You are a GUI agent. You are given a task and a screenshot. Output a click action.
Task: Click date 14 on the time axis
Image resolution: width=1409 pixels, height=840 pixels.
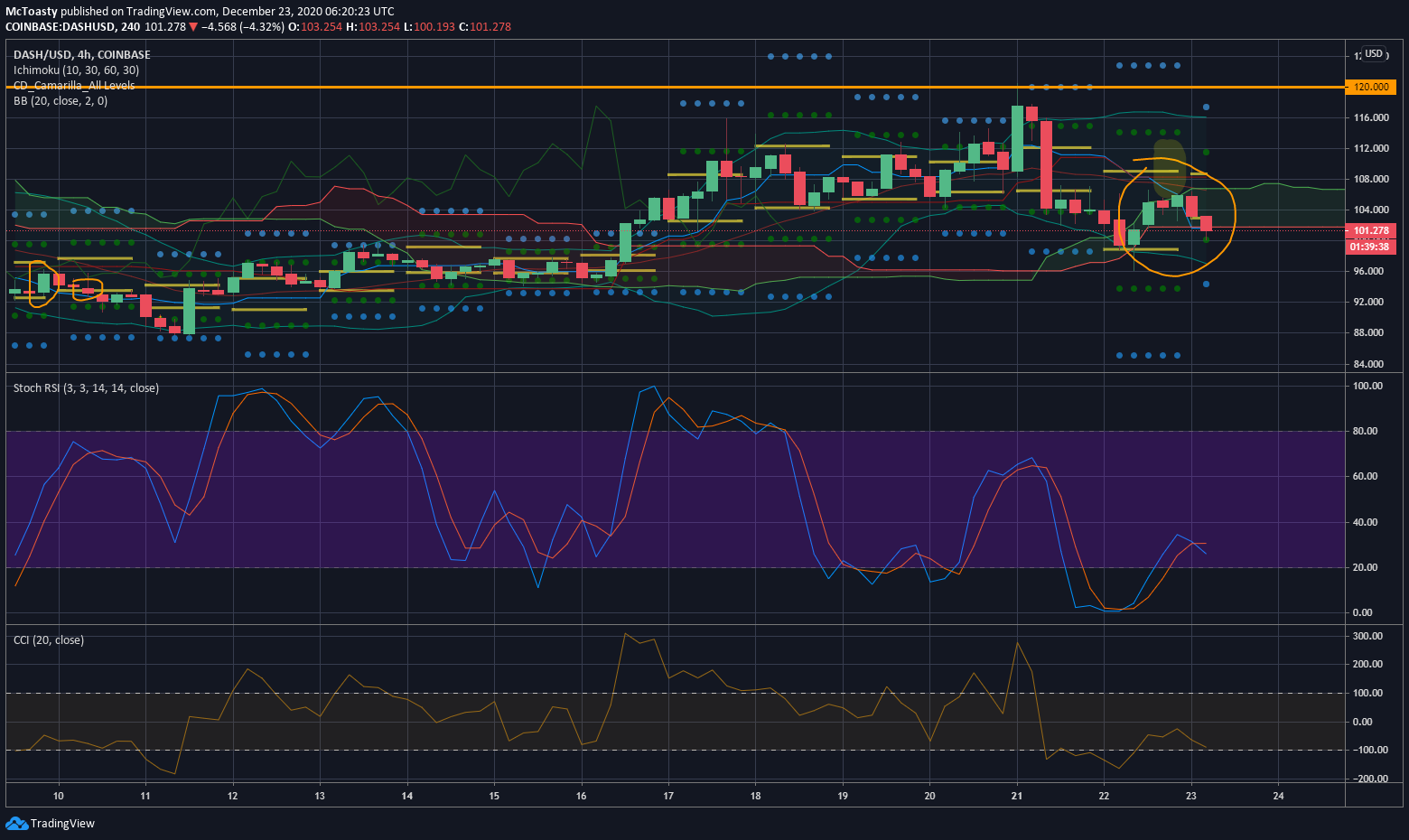coord(407,796)
